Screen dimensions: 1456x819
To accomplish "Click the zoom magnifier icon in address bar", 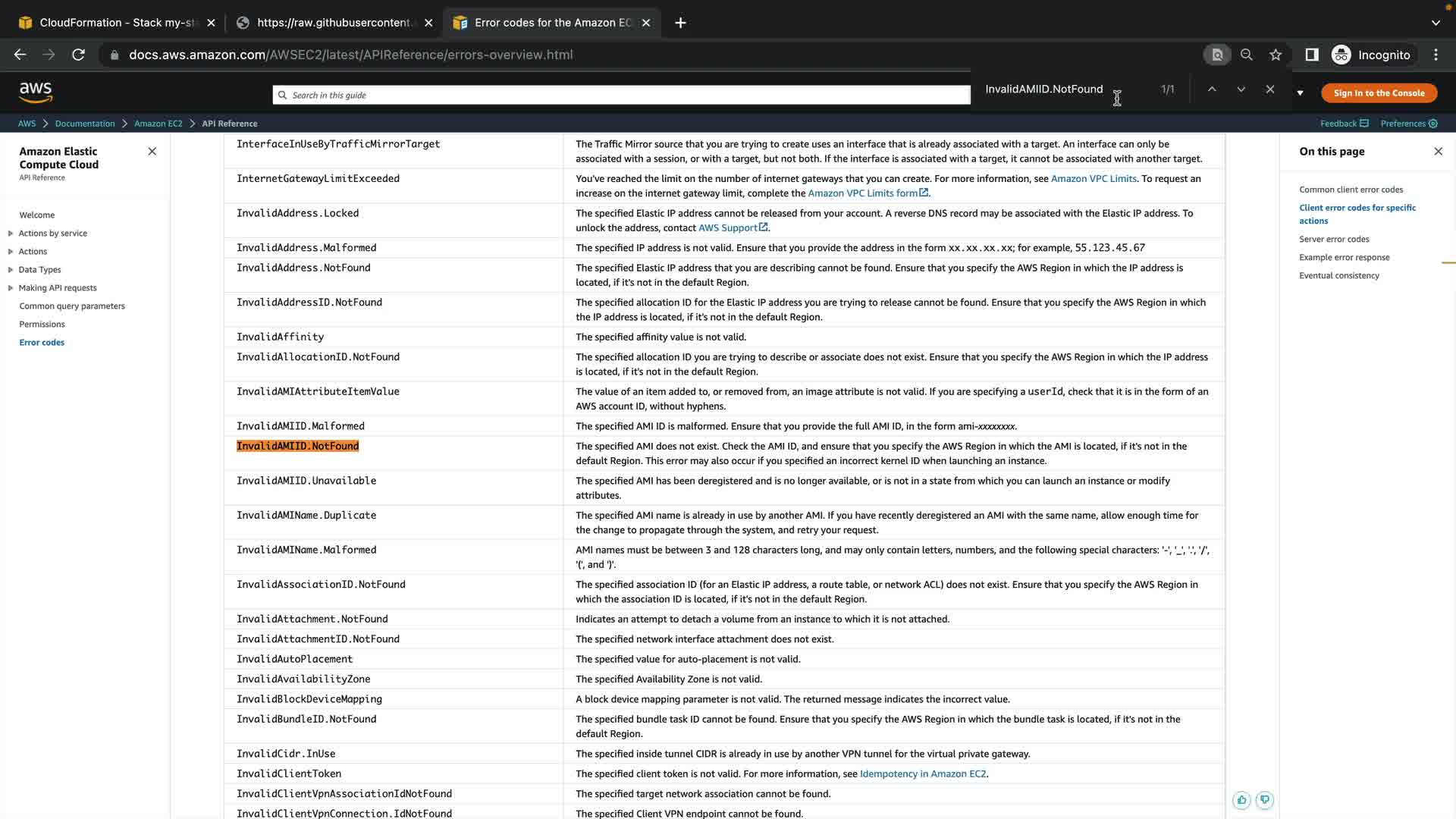I will [1246, 55].
